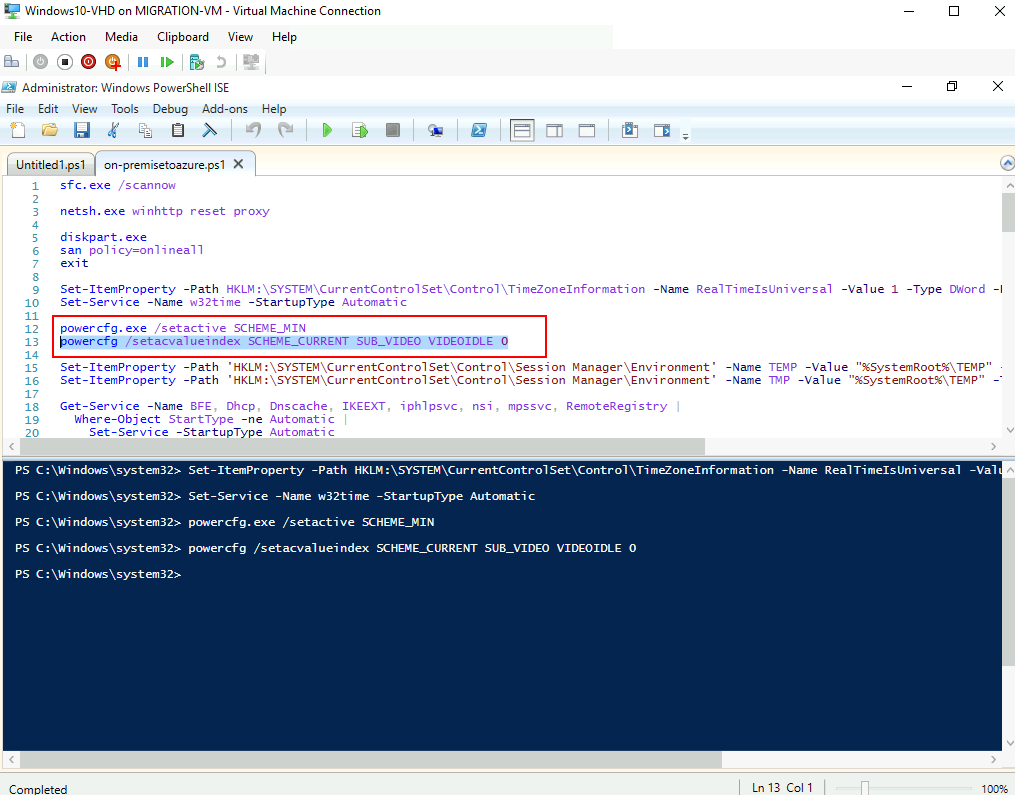Viewport: 1015px width, 795px height.
Task: Open the Clipboard menu
Action: 183,37
